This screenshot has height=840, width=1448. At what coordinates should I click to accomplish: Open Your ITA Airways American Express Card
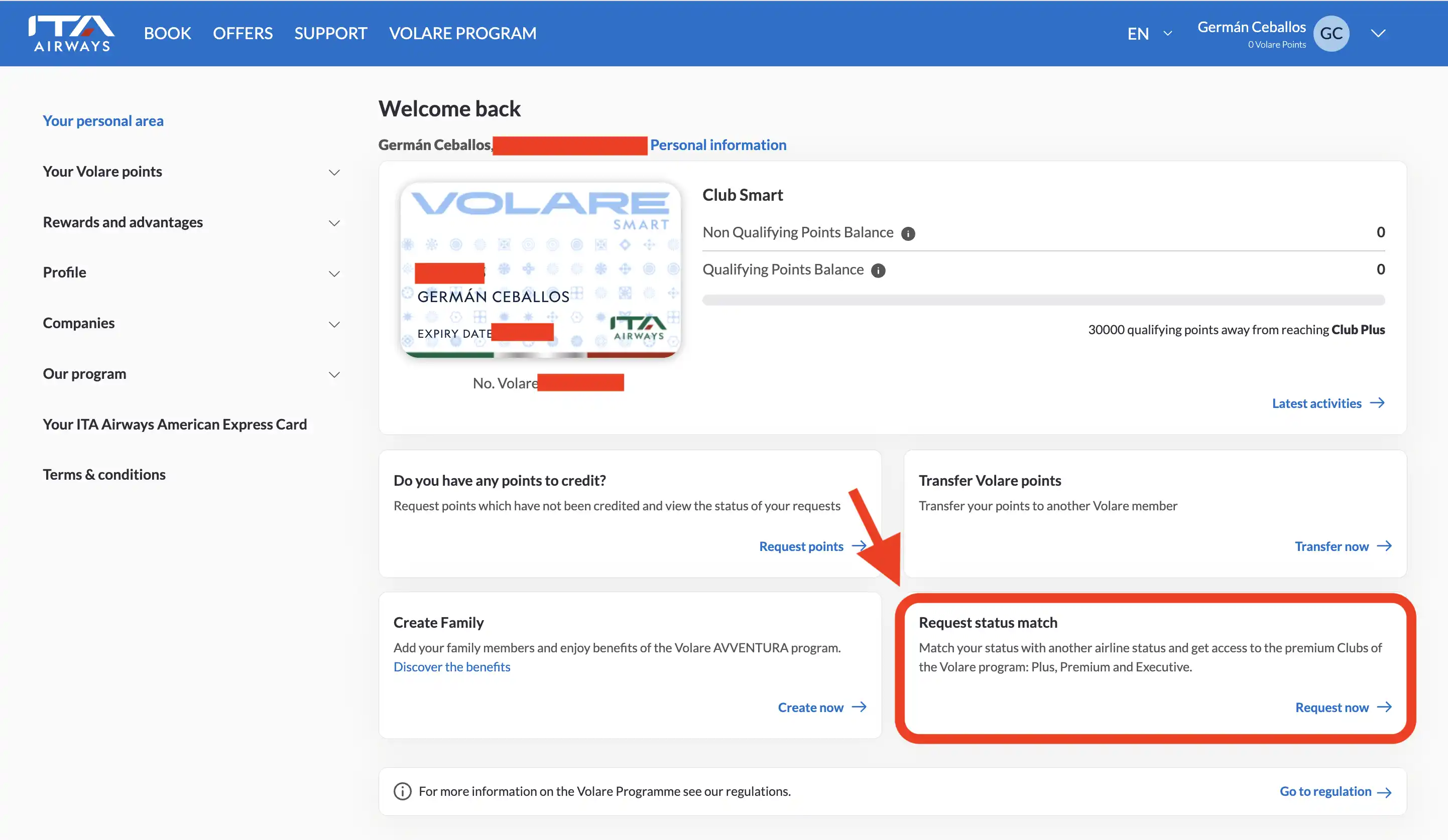tap(175, 424)
